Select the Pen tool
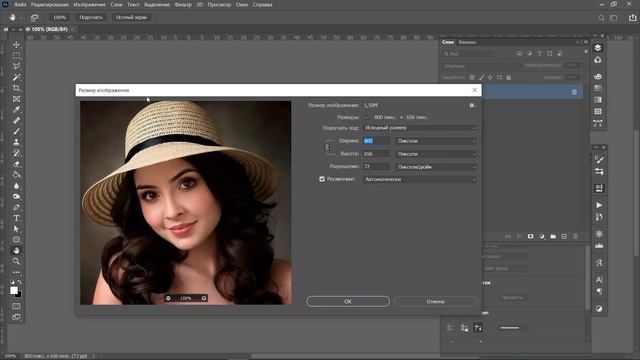Image resolution: width=640 pixels, height=360 pixels. [x=16, y=207]
